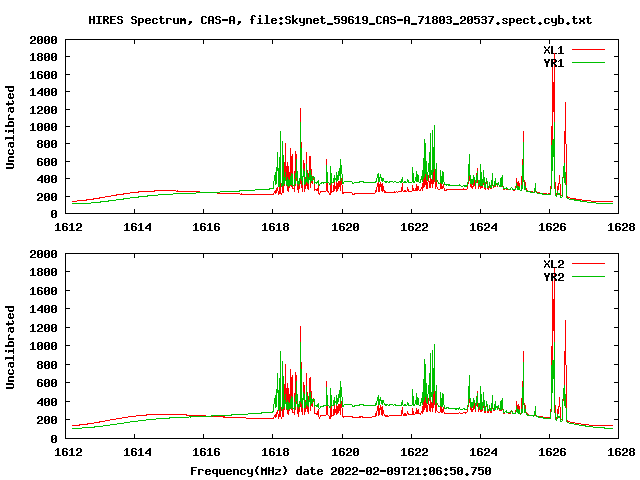Click the 600 tick on the XL2/YR2 plot
The height and width of the screenshot is (480, 640).
[x=47, y=383]
